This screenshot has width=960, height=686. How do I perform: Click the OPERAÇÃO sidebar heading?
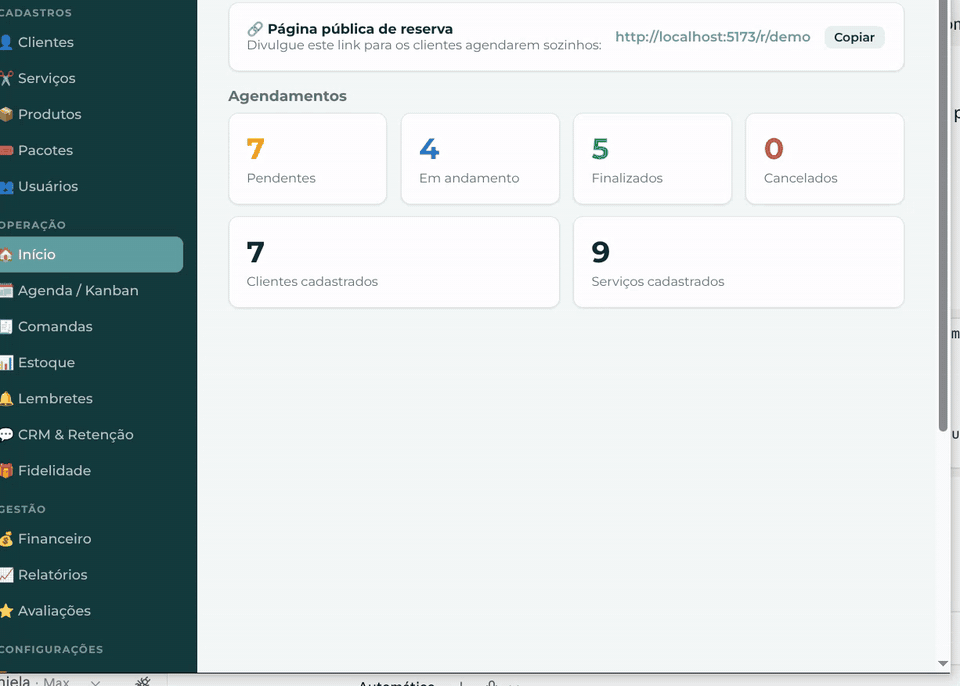pyautogui.click(x=33, y=225)
